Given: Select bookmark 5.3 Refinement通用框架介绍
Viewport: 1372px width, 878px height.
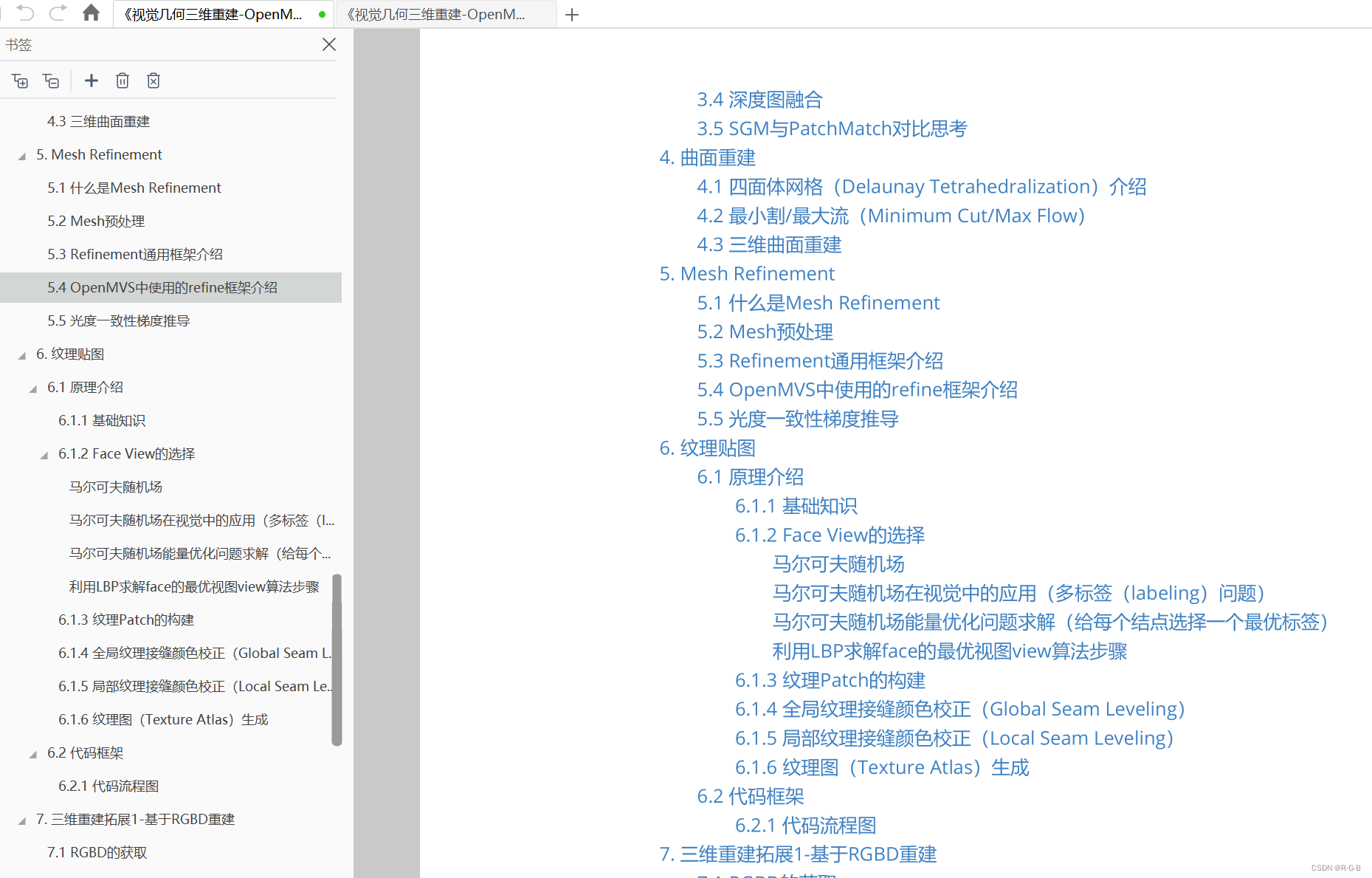Looking at the screenshot, I should coord(135,254).
